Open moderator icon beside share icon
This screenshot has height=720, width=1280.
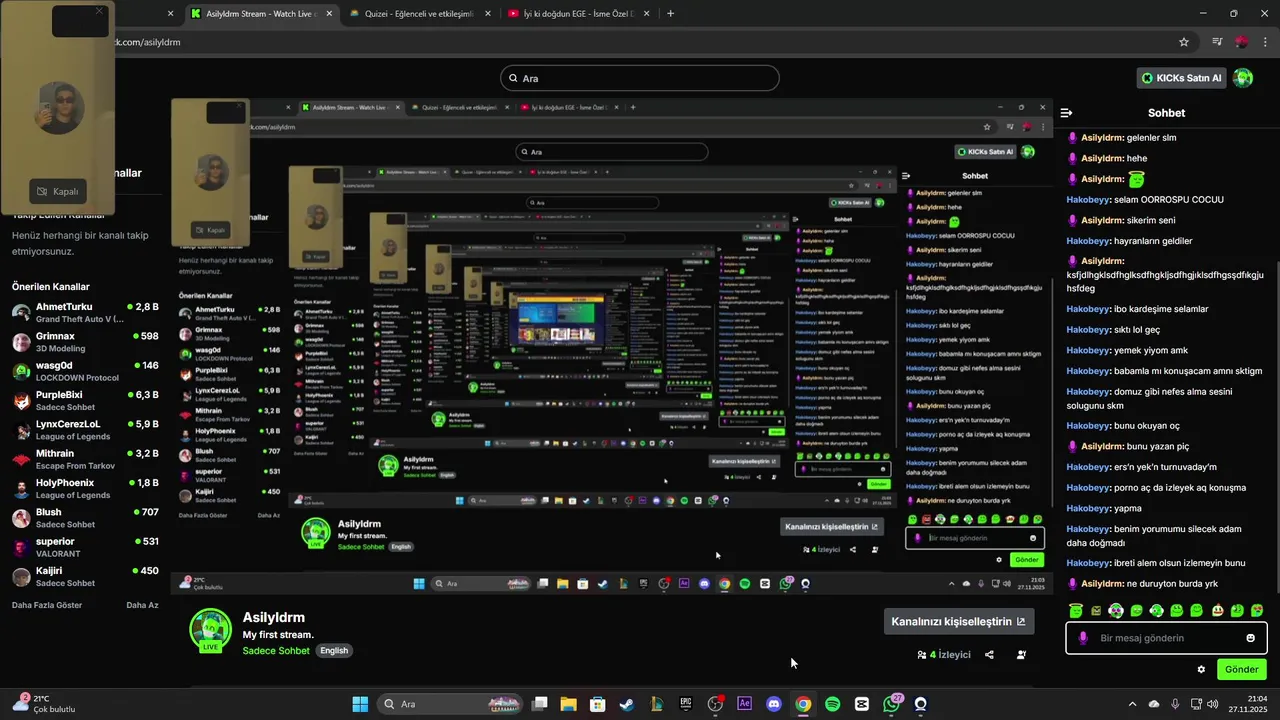click(1021, 655)
